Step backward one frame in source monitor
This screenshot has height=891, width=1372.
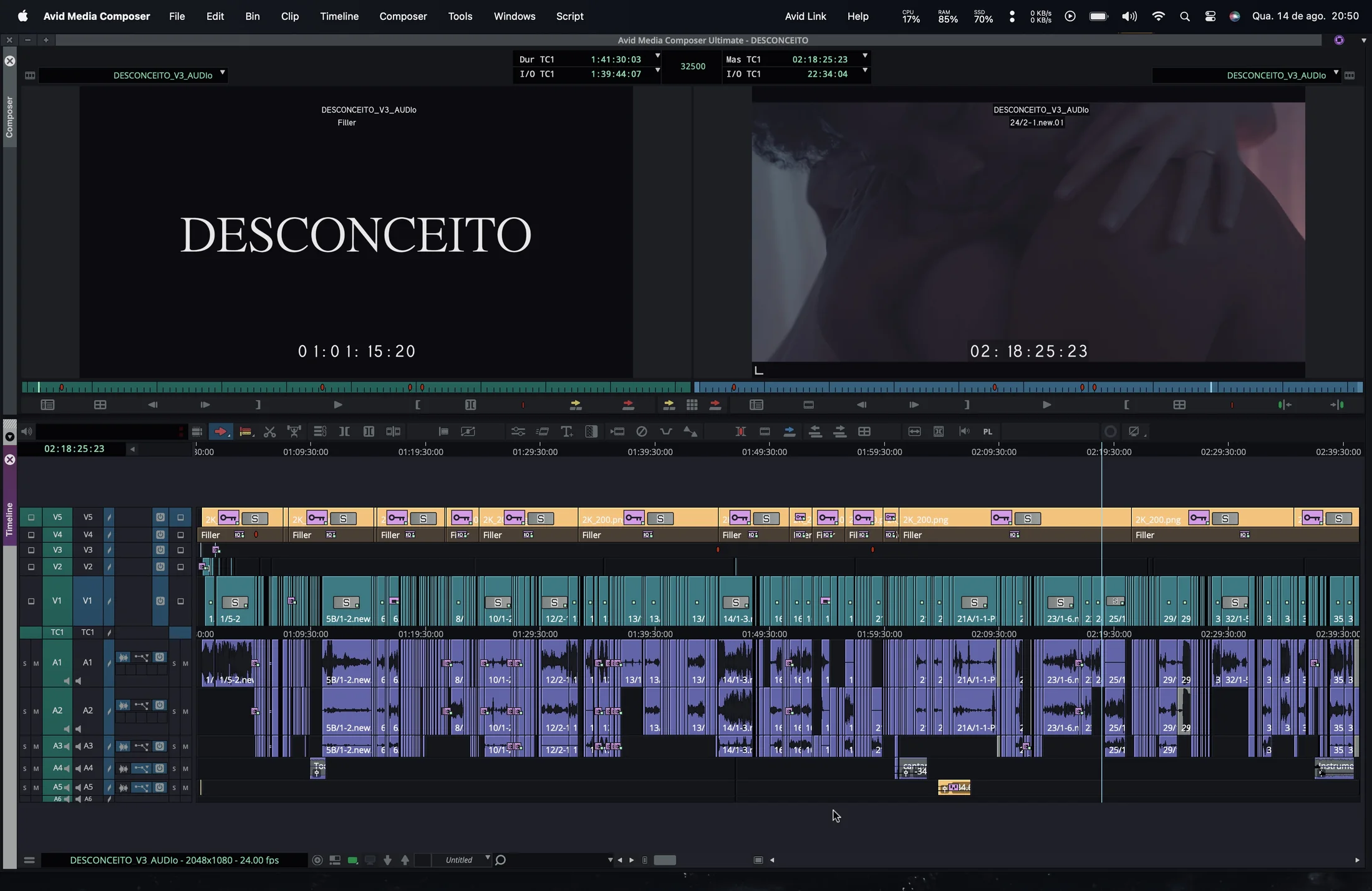tap(153, 405)
